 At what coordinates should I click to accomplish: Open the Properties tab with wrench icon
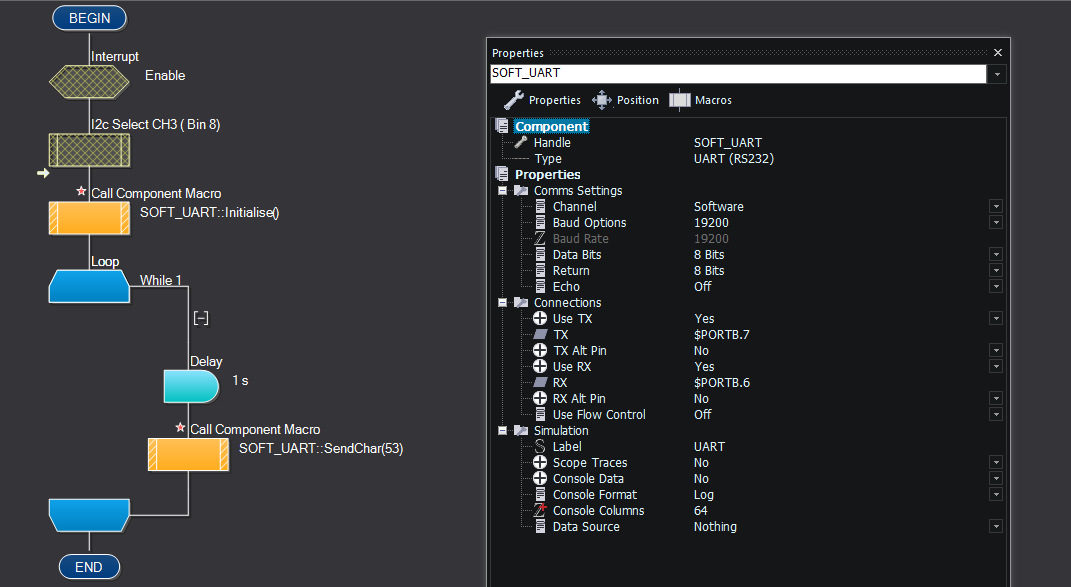coord(542,100)
